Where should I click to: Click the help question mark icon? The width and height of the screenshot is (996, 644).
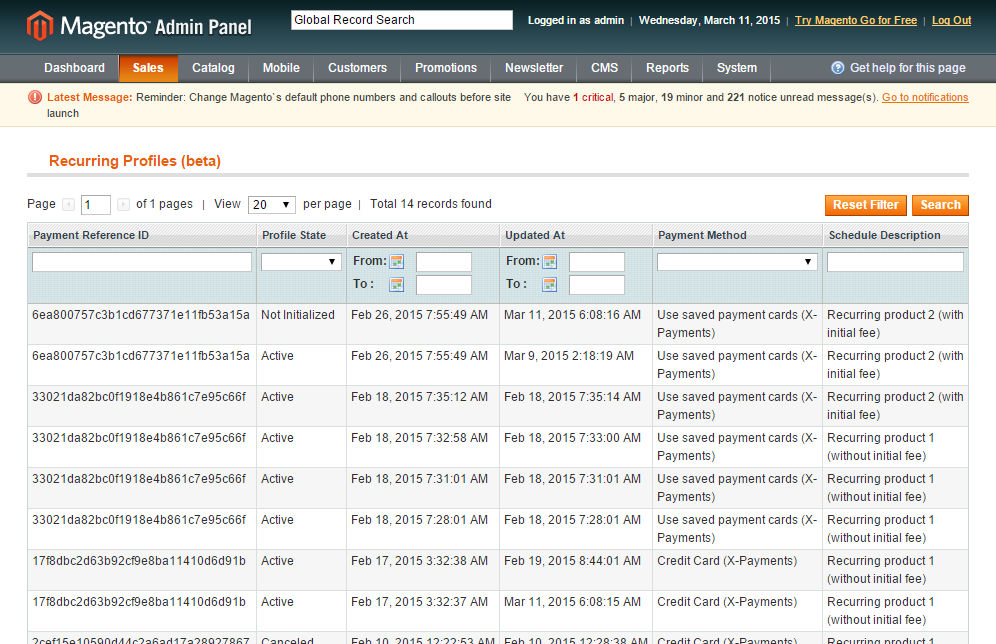838,68
